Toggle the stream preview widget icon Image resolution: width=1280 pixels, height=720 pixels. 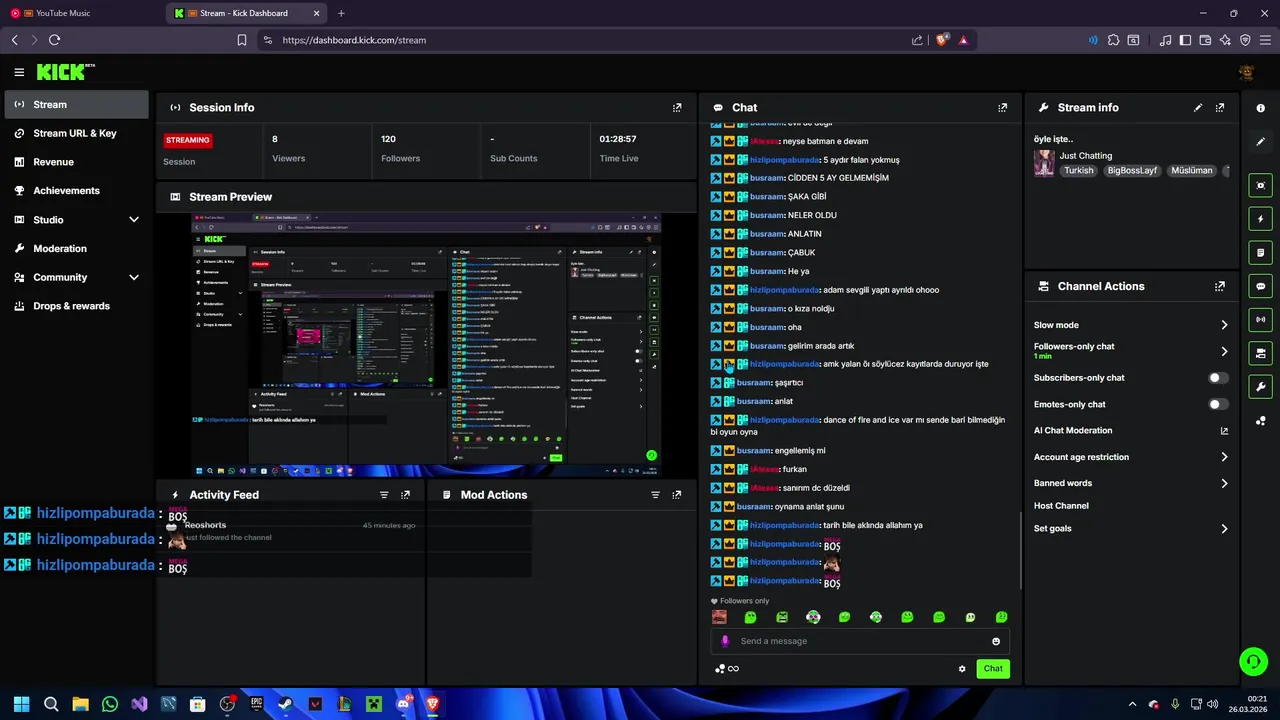[1260, 185]
